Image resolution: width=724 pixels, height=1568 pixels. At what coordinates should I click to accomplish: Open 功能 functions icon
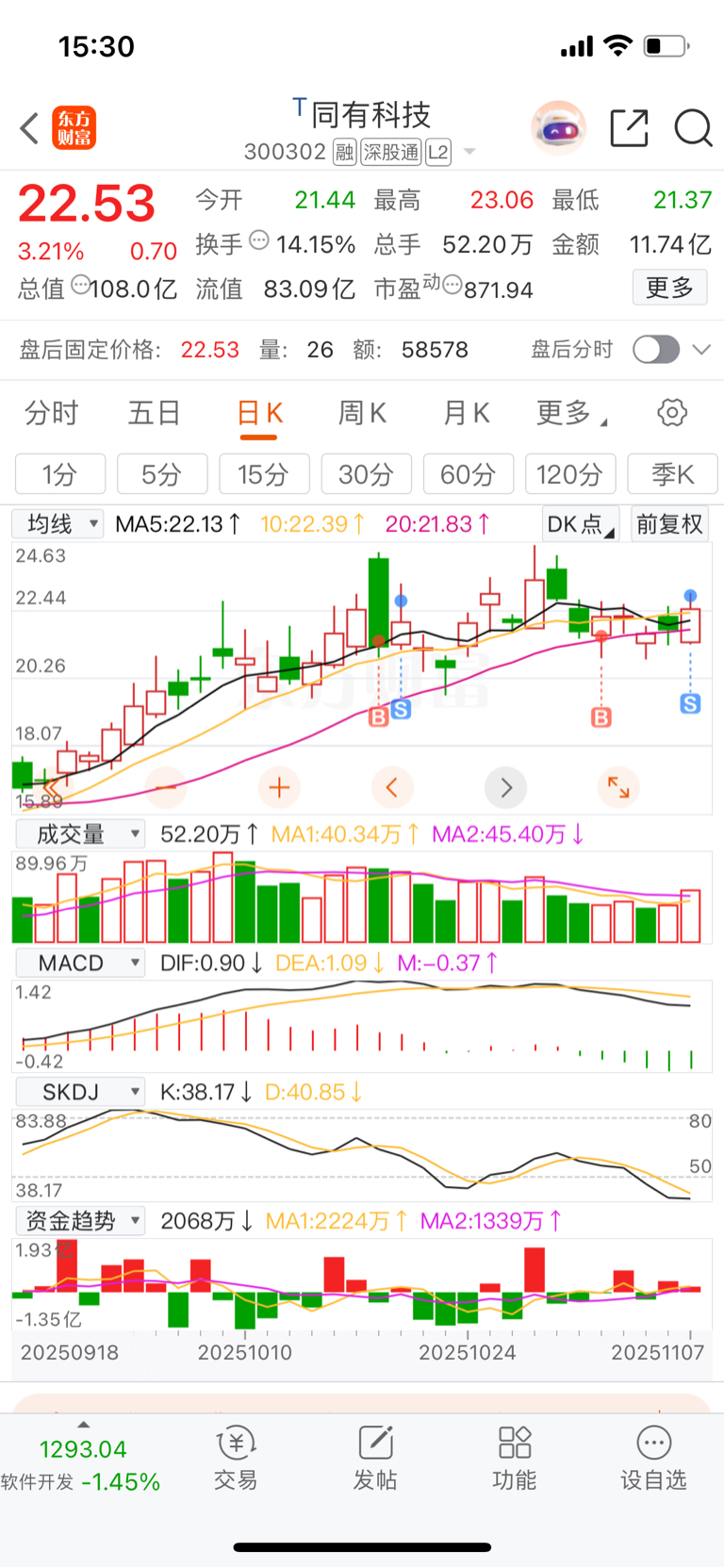[515, 1458]
